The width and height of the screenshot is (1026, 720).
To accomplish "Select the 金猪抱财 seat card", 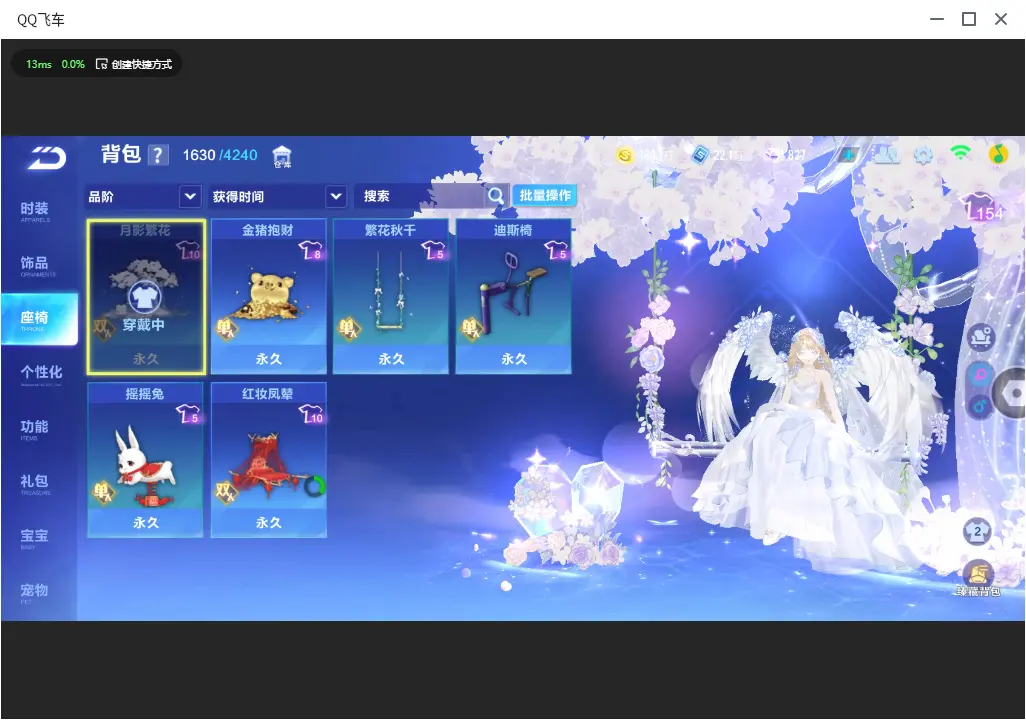I will 268,297.
